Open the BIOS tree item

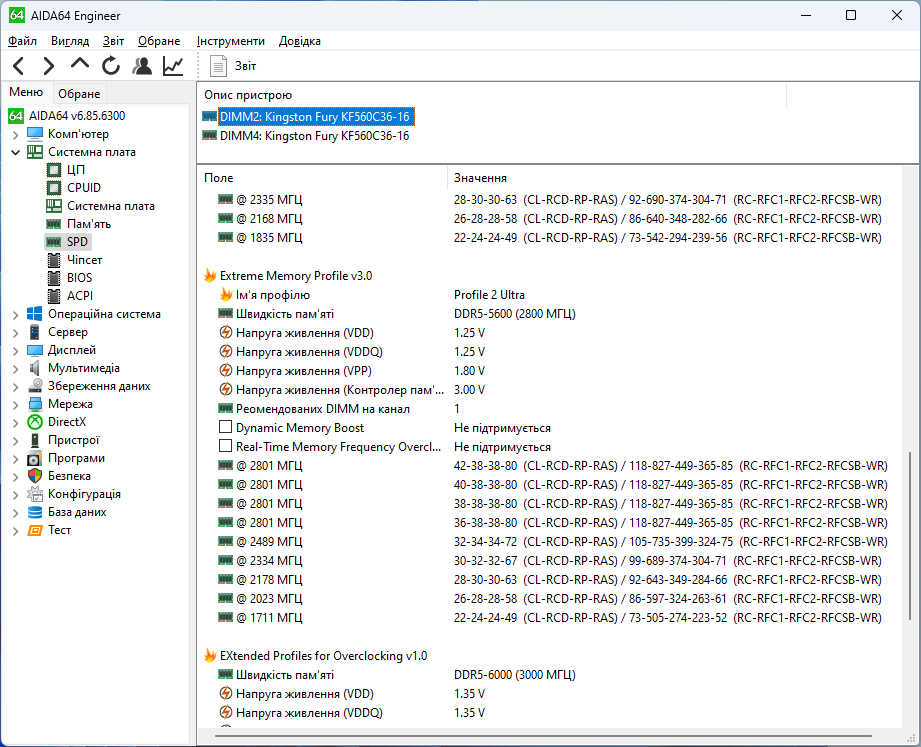[79, 278]
